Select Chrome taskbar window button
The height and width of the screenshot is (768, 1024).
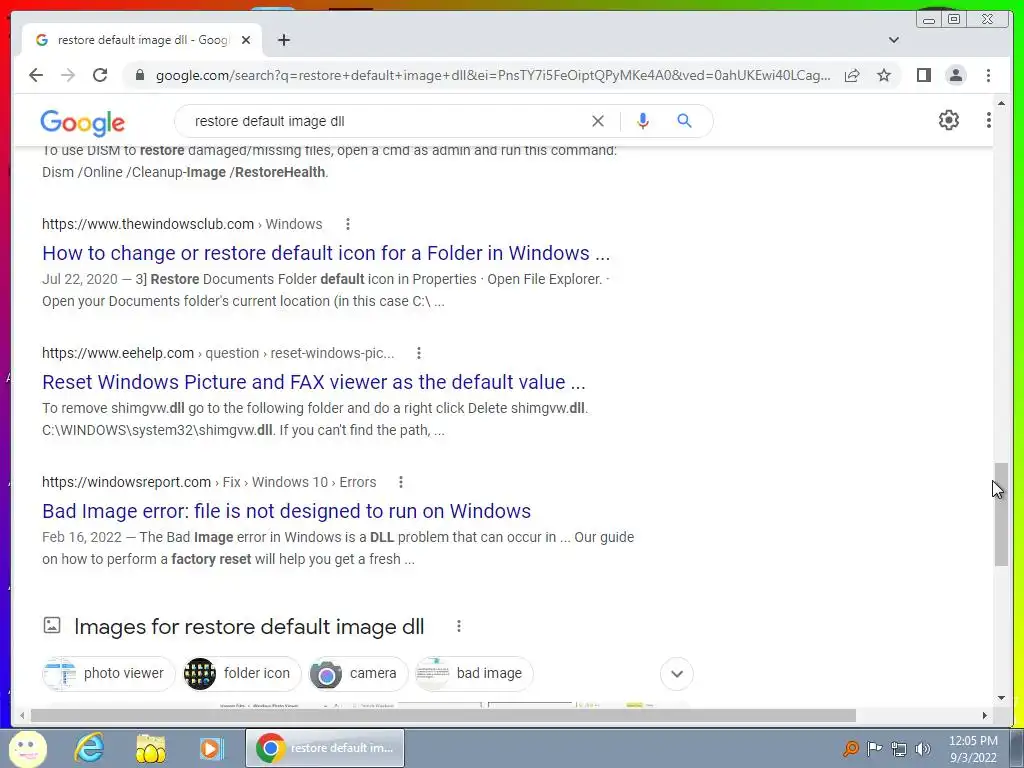325,748
